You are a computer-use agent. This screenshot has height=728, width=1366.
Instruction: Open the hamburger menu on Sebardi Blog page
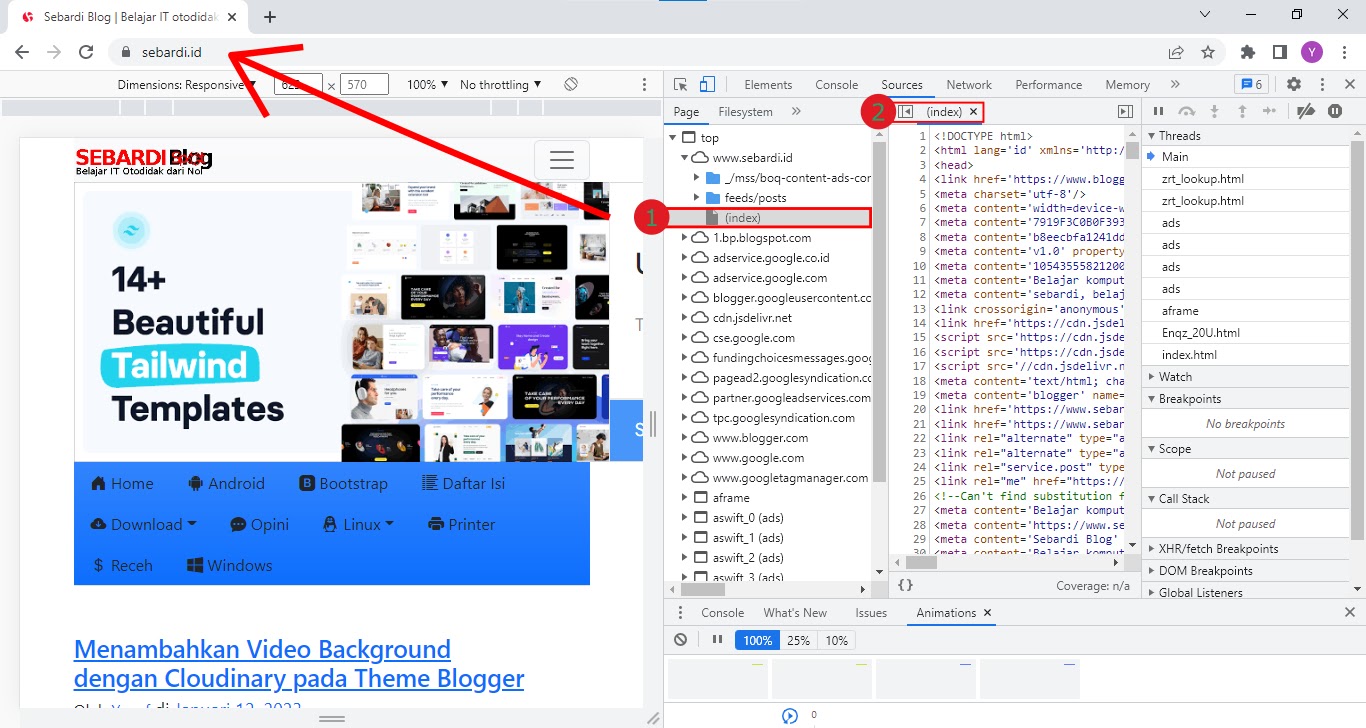click(562, 160)
